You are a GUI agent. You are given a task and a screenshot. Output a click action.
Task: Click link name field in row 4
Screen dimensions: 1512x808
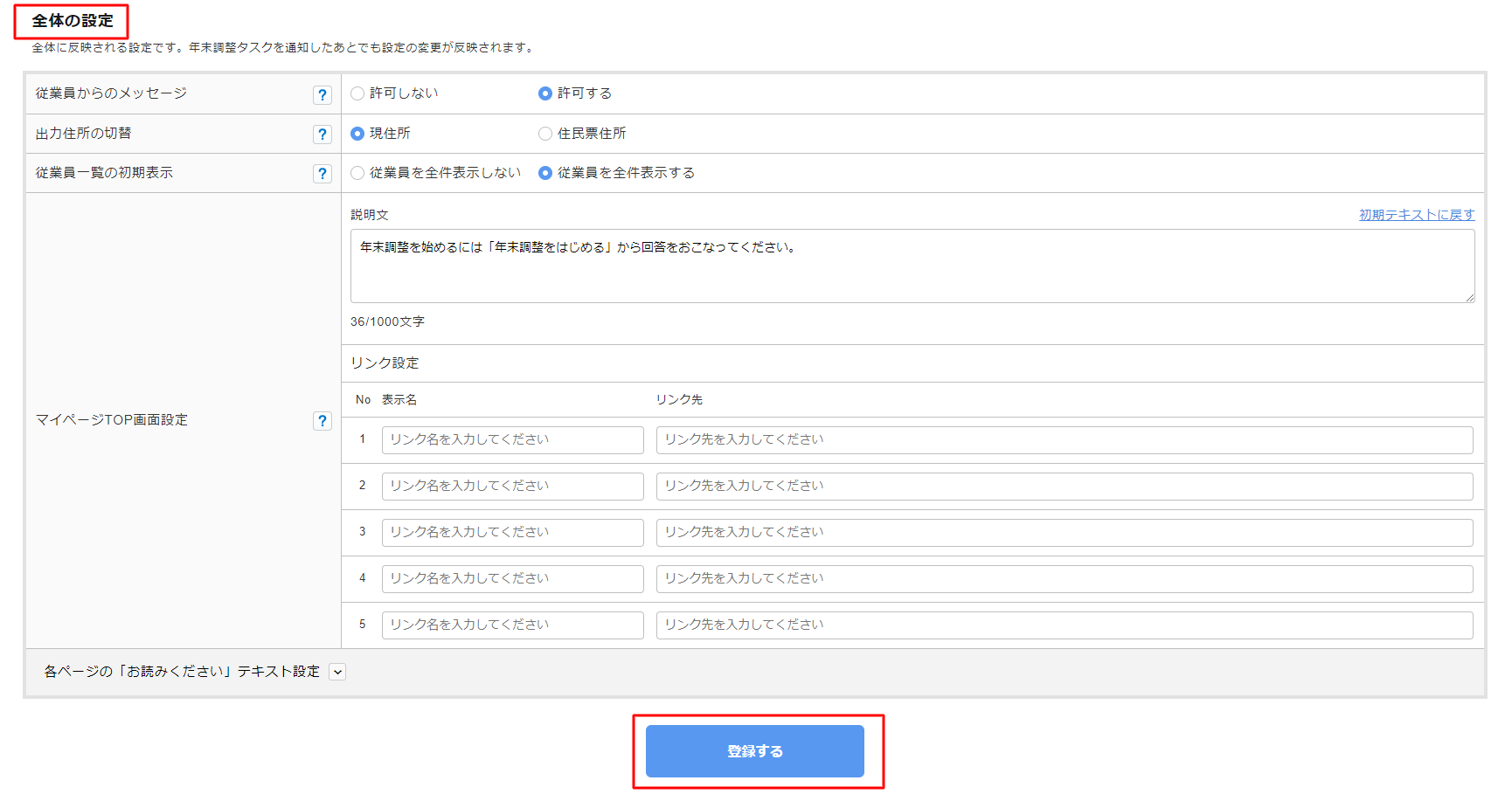[513, 579]
